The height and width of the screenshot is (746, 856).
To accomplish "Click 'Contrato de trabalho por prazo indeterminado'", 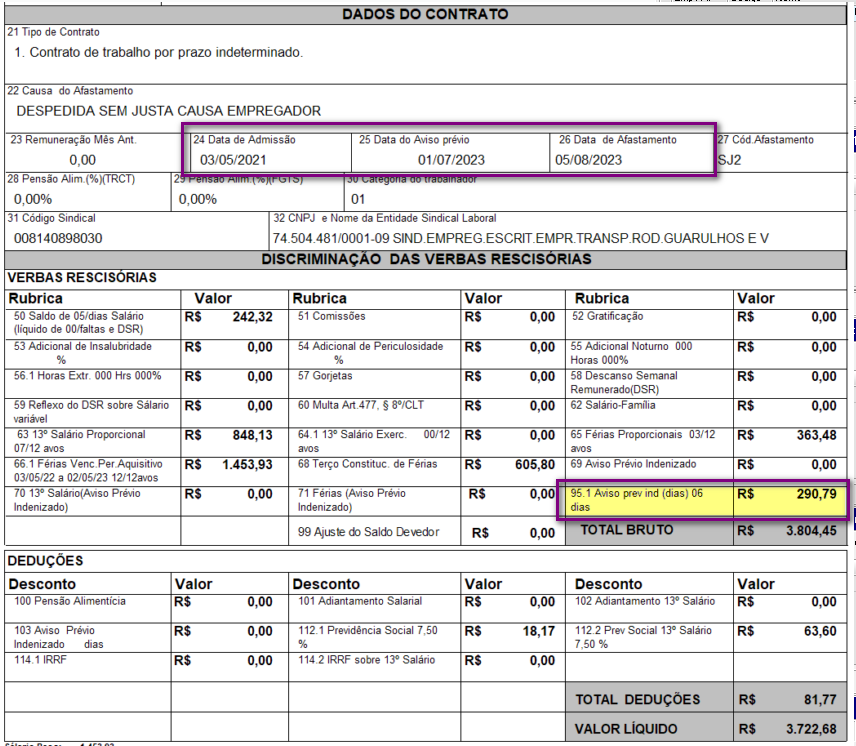I will coord(165,52).
